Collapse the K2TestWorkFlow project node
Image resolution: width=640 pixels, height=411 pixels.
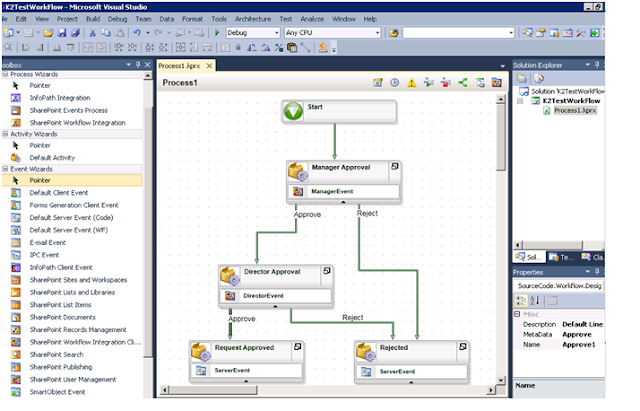click(x=520, y=101)
